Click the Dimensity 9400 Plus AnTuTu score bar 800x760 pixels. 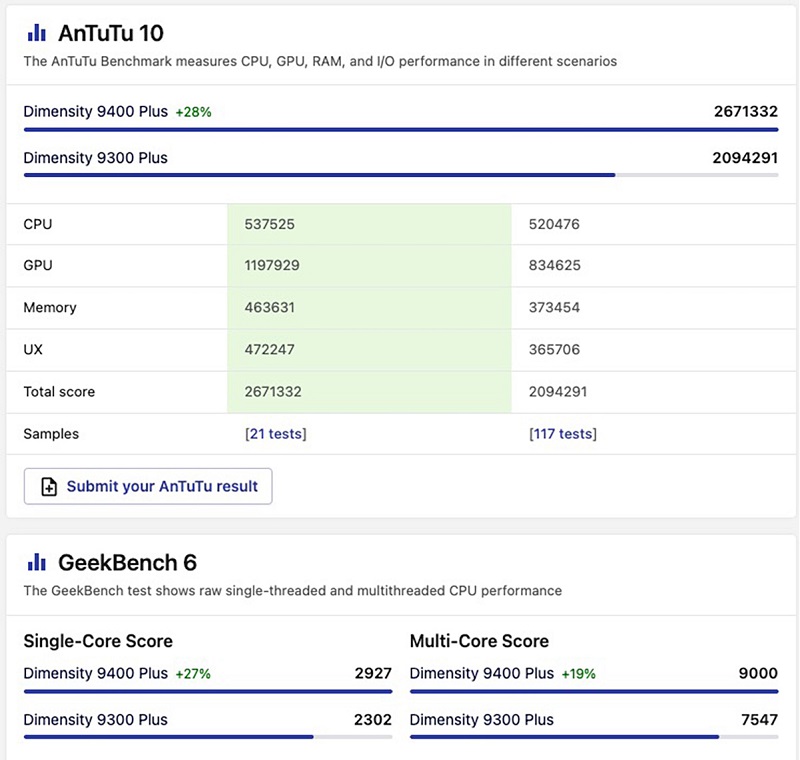pos(400,129)
